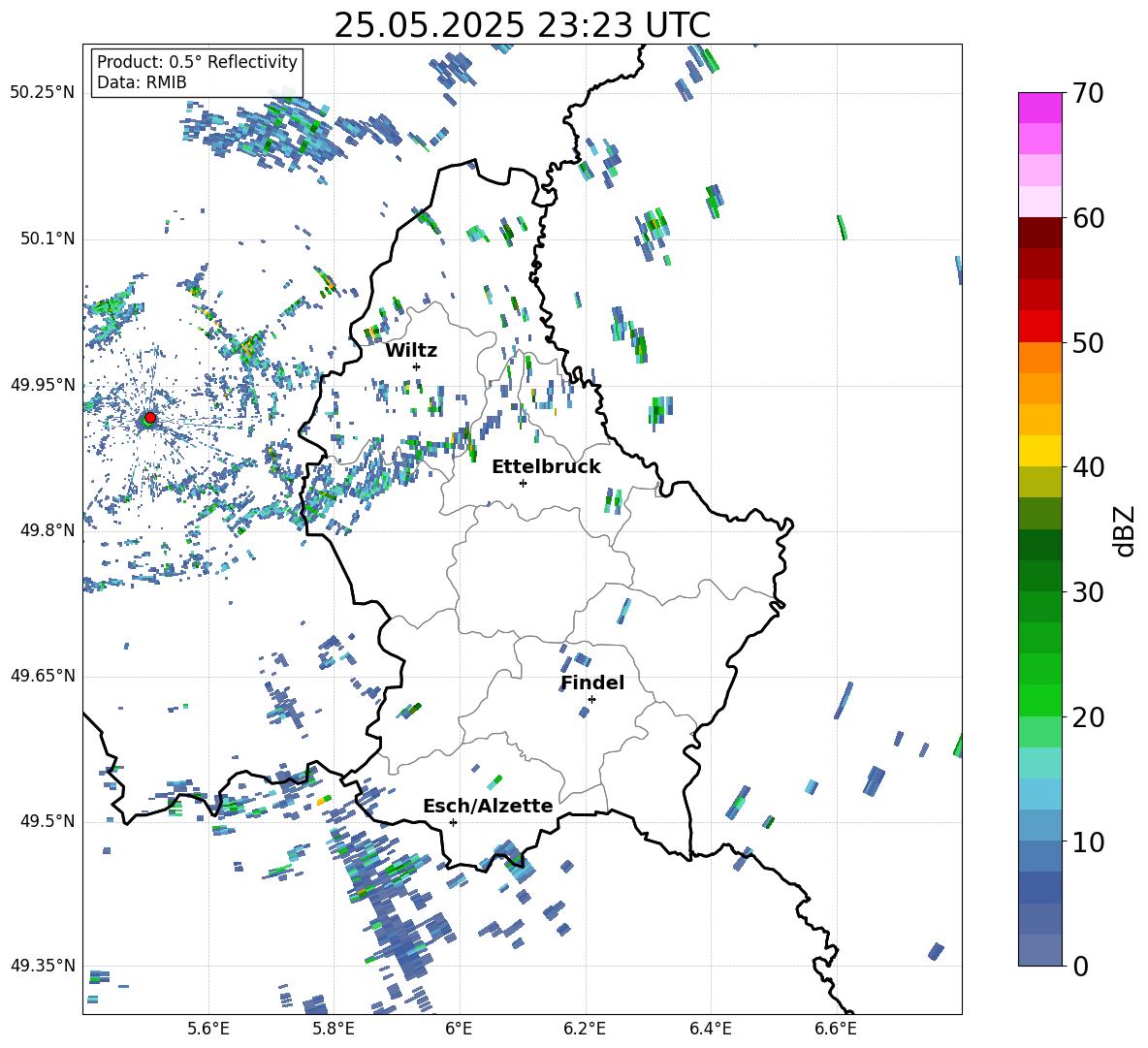Screen dimensions: 1148x1048
Task: Pick the yellow colorbar segment near 40
Action: point(1039,451)
